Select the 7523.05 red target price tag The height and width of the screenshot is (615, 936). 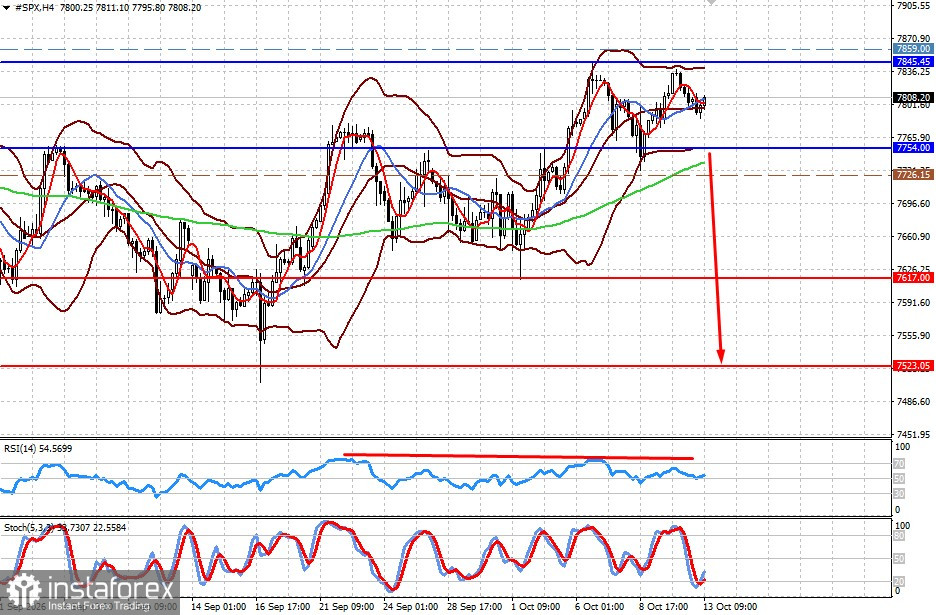pyautogui.click(x=913, y=366)
